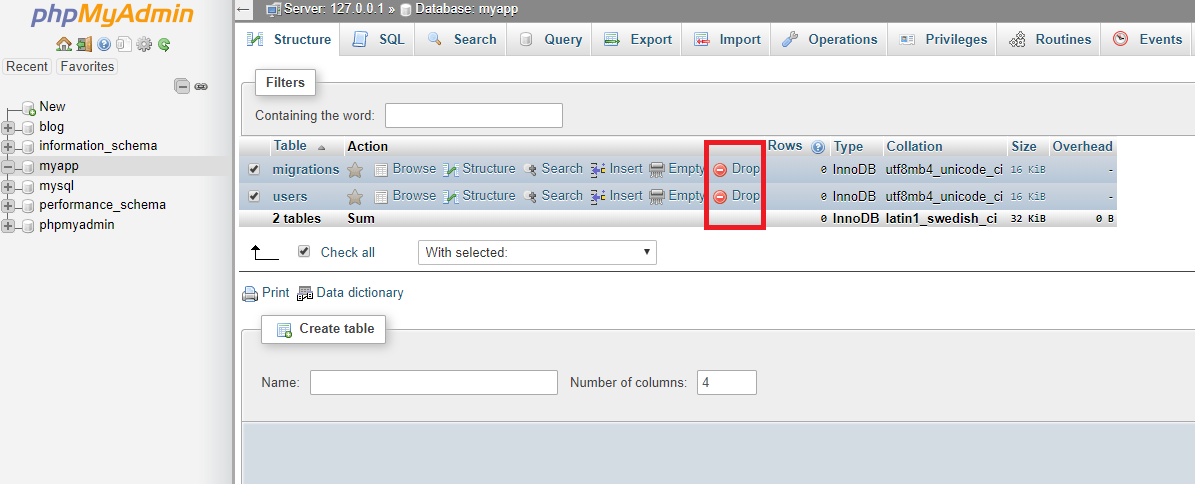Click the Rows help question mark icon
The height and width of the screenshot is (484, 1195).
tap(818, 146)
